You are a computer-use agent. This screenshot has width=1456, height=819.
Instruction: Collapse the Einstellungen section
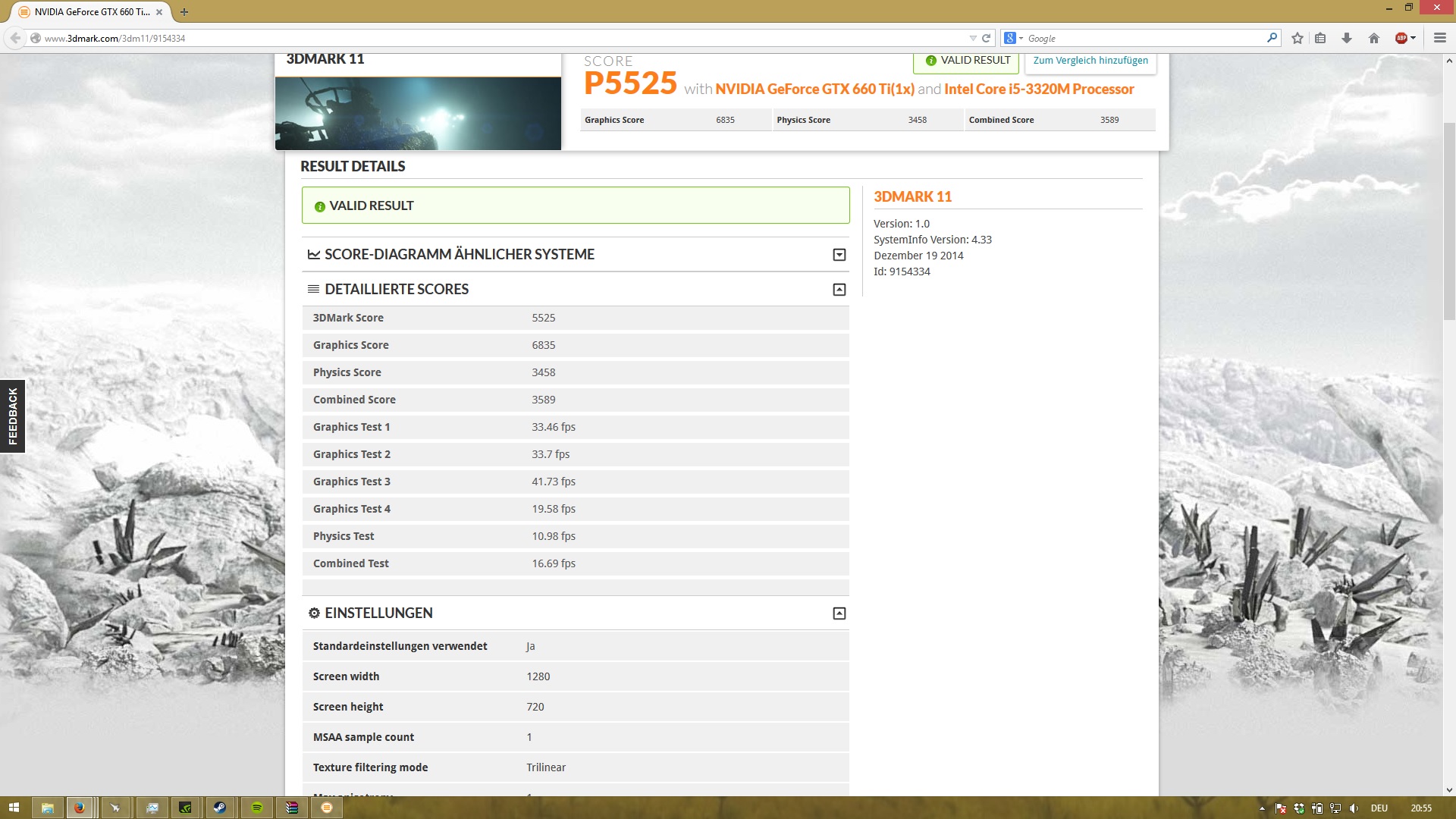tap(839, 613)
